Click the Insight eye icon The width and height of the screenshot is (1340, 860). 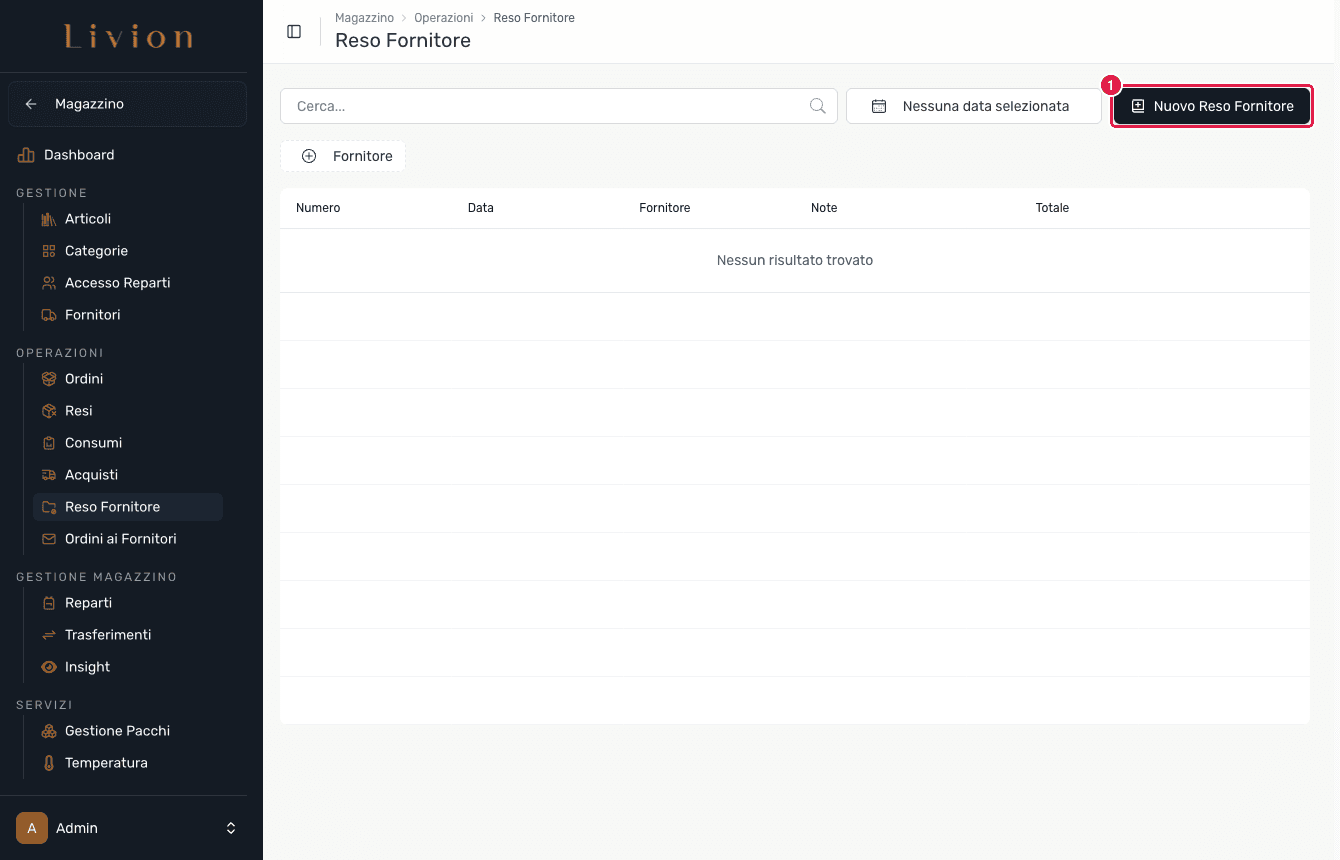click(x=49, y=667)
